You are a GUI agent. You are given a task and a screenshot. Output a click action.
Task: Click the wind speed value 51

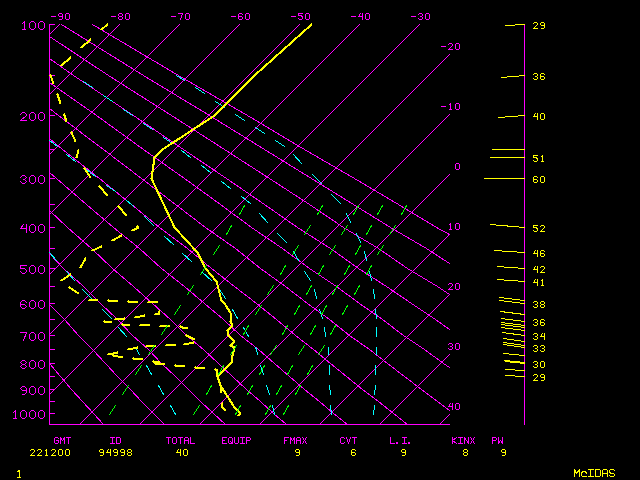point(538,159)
